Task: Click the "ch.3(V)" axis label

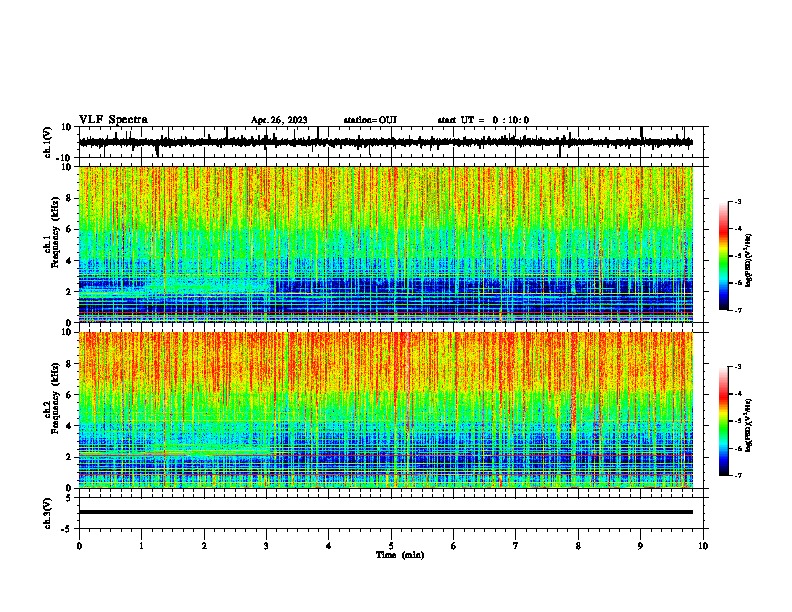Action: pos(48,513)
